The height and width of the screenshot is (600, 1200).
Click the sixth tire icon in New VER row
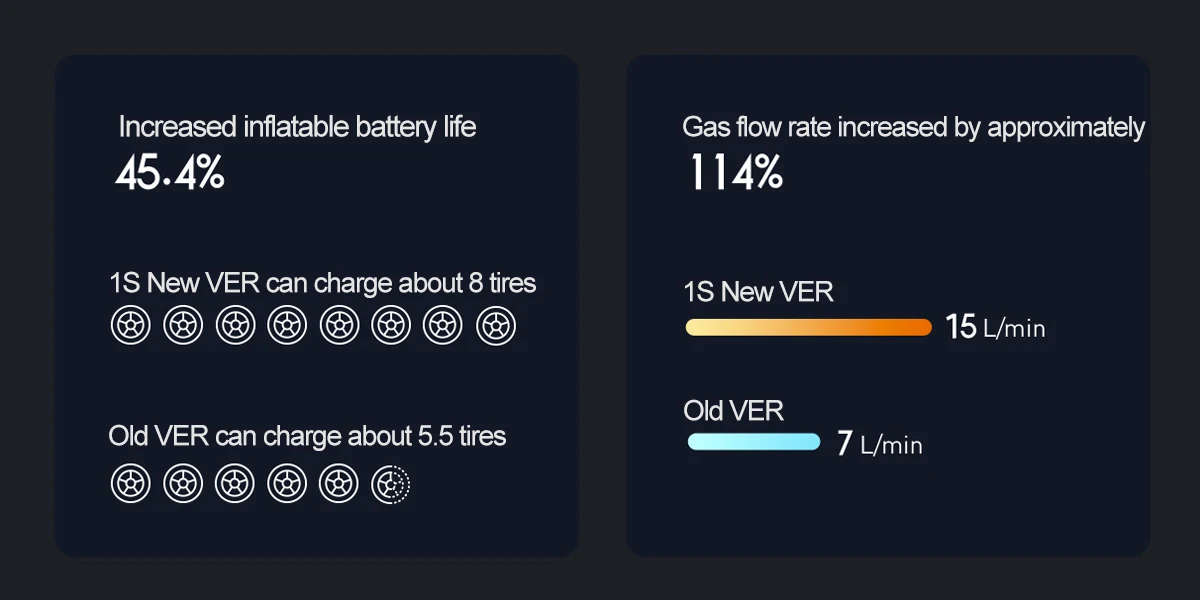(x=391, y=326)
